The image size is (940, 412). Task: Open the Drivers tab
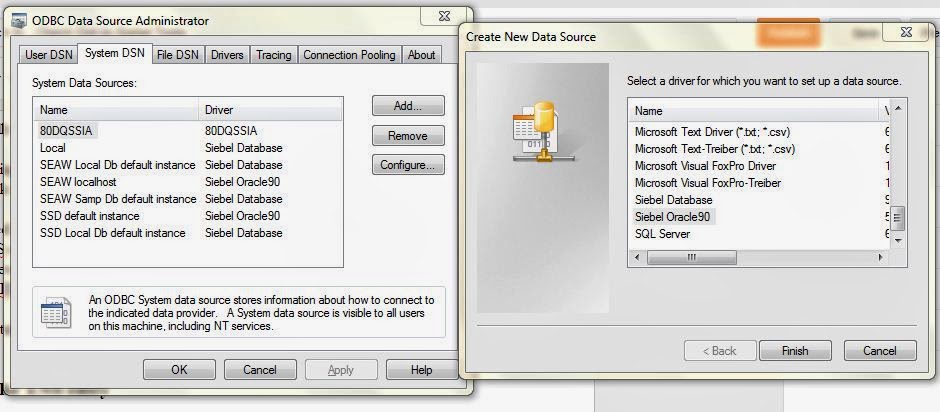pyautogui.click(x=227, y=55)
